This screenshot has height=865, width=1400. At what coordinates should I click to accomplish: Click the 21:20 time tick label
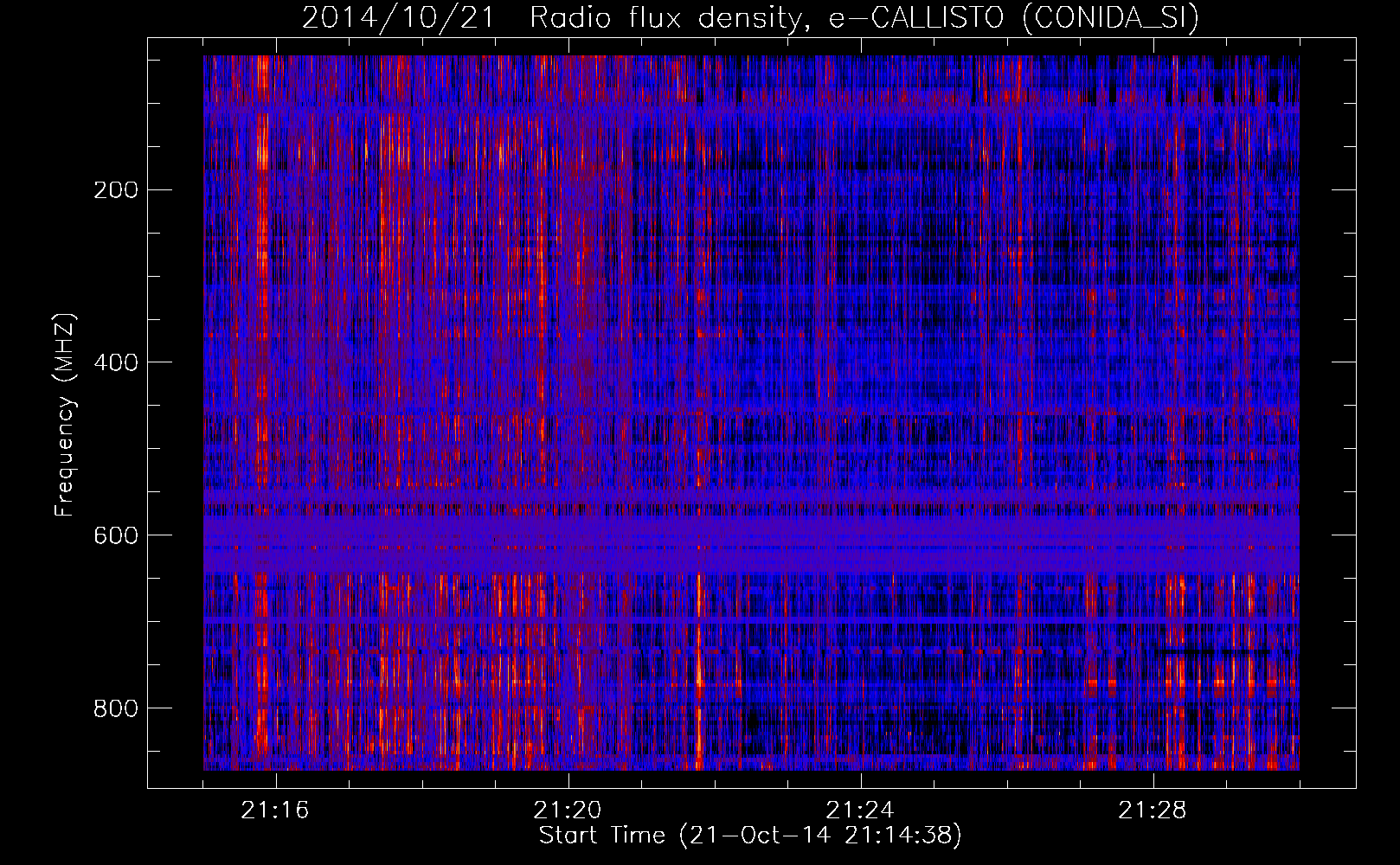568,811
